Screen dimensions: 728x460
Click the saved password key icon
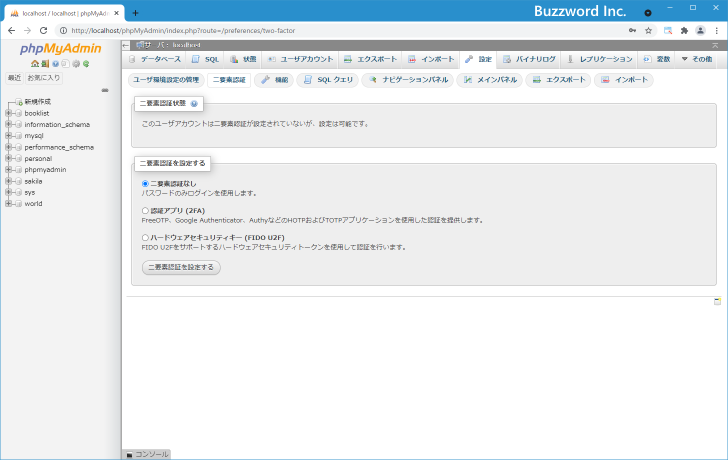pyautogui.click(x=632, y=31)
